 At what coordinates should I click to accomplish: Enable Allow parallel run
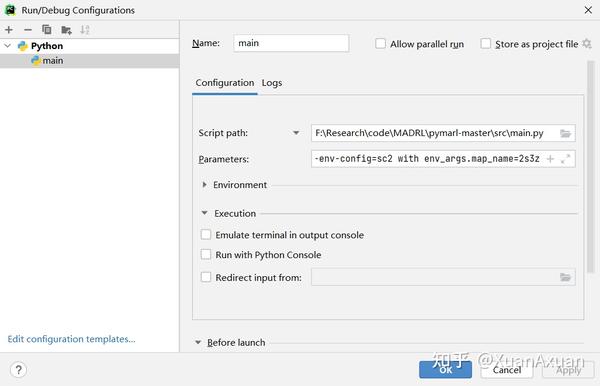click(x=380, y=44)
